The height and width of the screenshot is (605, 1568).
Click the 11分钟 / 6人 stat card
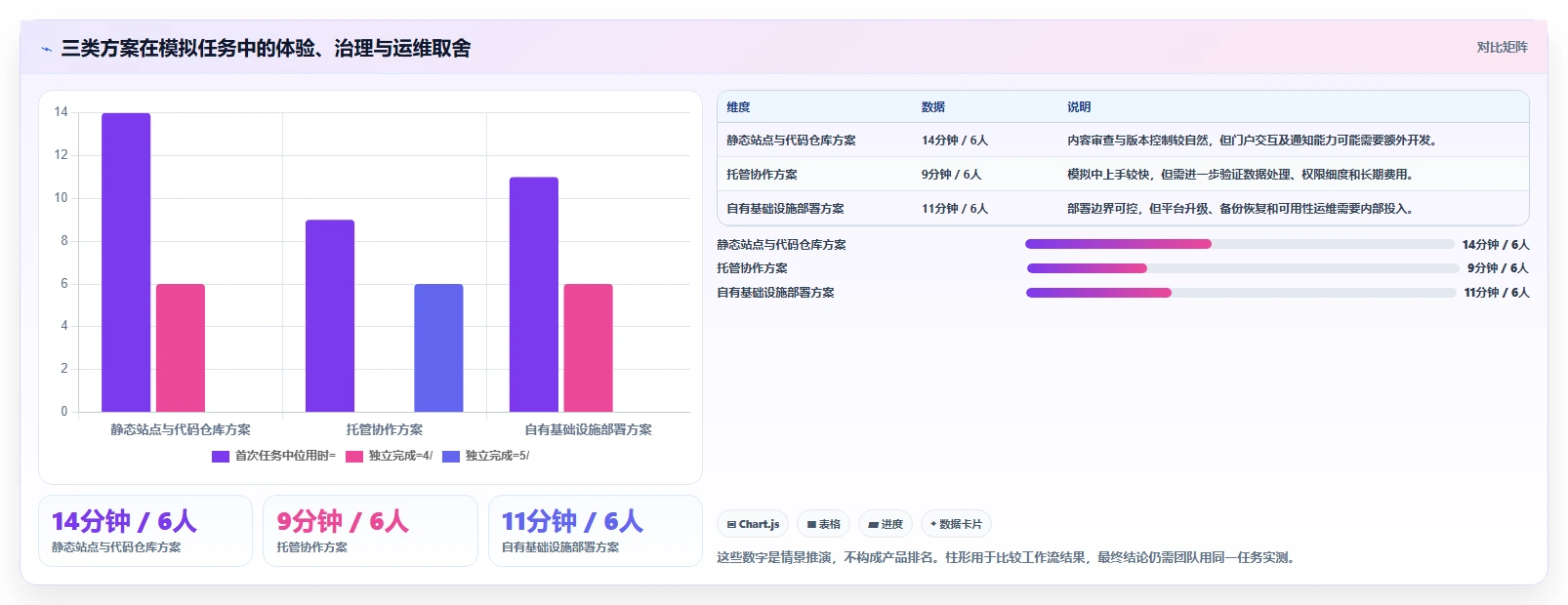point(596,531)
